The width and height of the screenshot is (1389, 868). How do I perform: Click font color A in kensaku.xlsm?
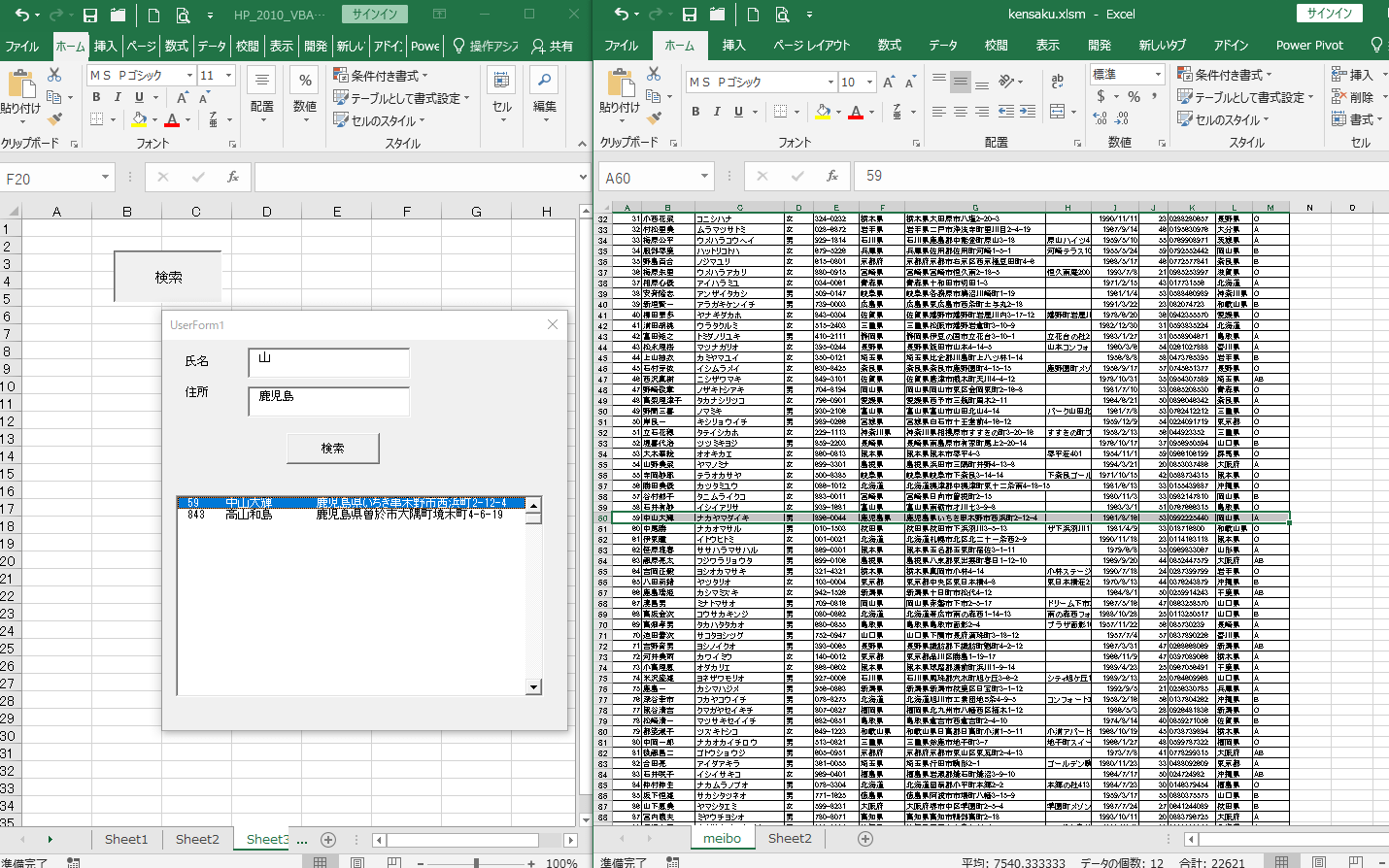pyautogui.click(x=856, y=113)
